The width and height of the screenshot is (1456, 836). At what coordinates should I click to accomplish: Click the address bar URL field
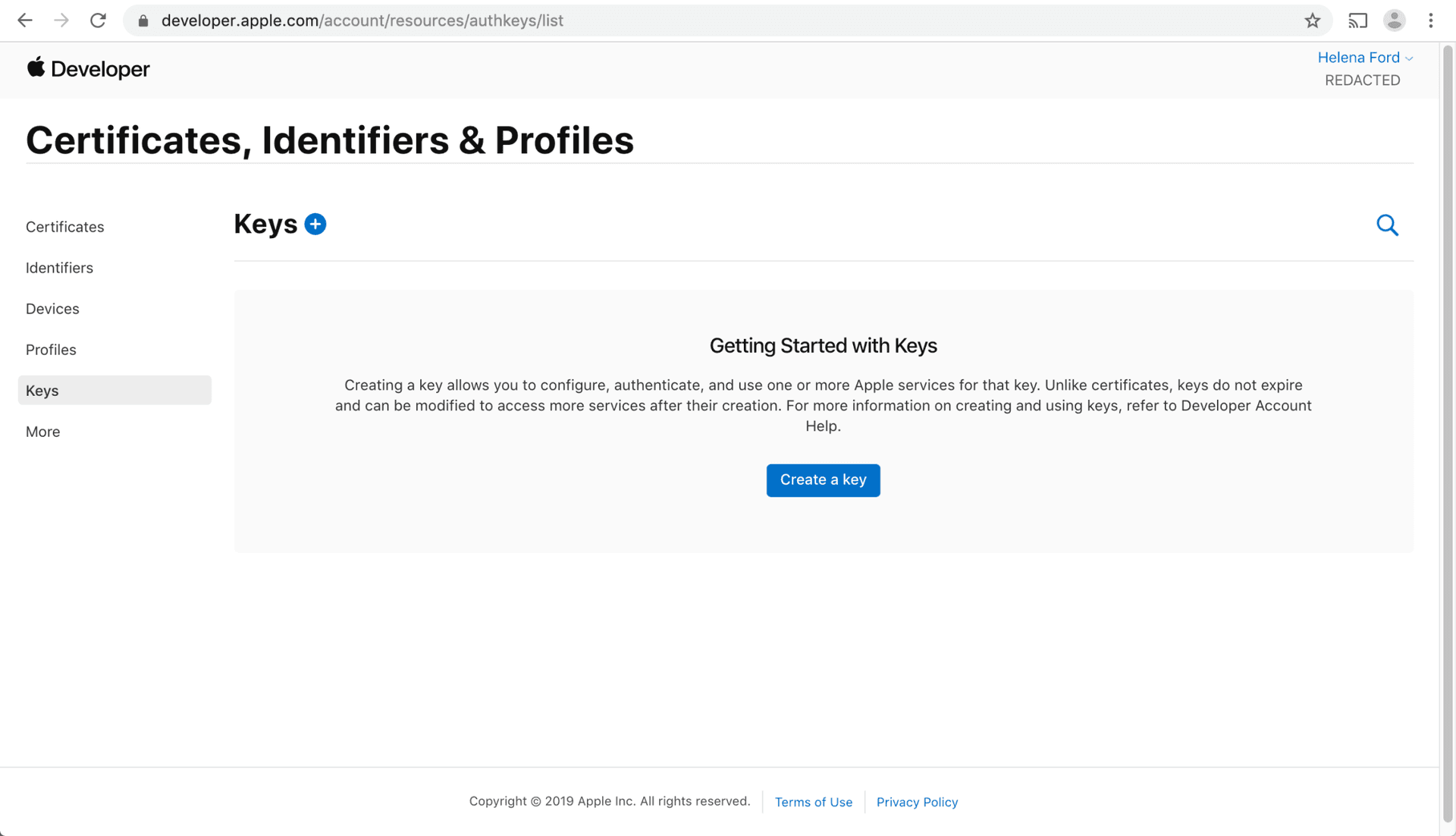[x=682, y=20]
